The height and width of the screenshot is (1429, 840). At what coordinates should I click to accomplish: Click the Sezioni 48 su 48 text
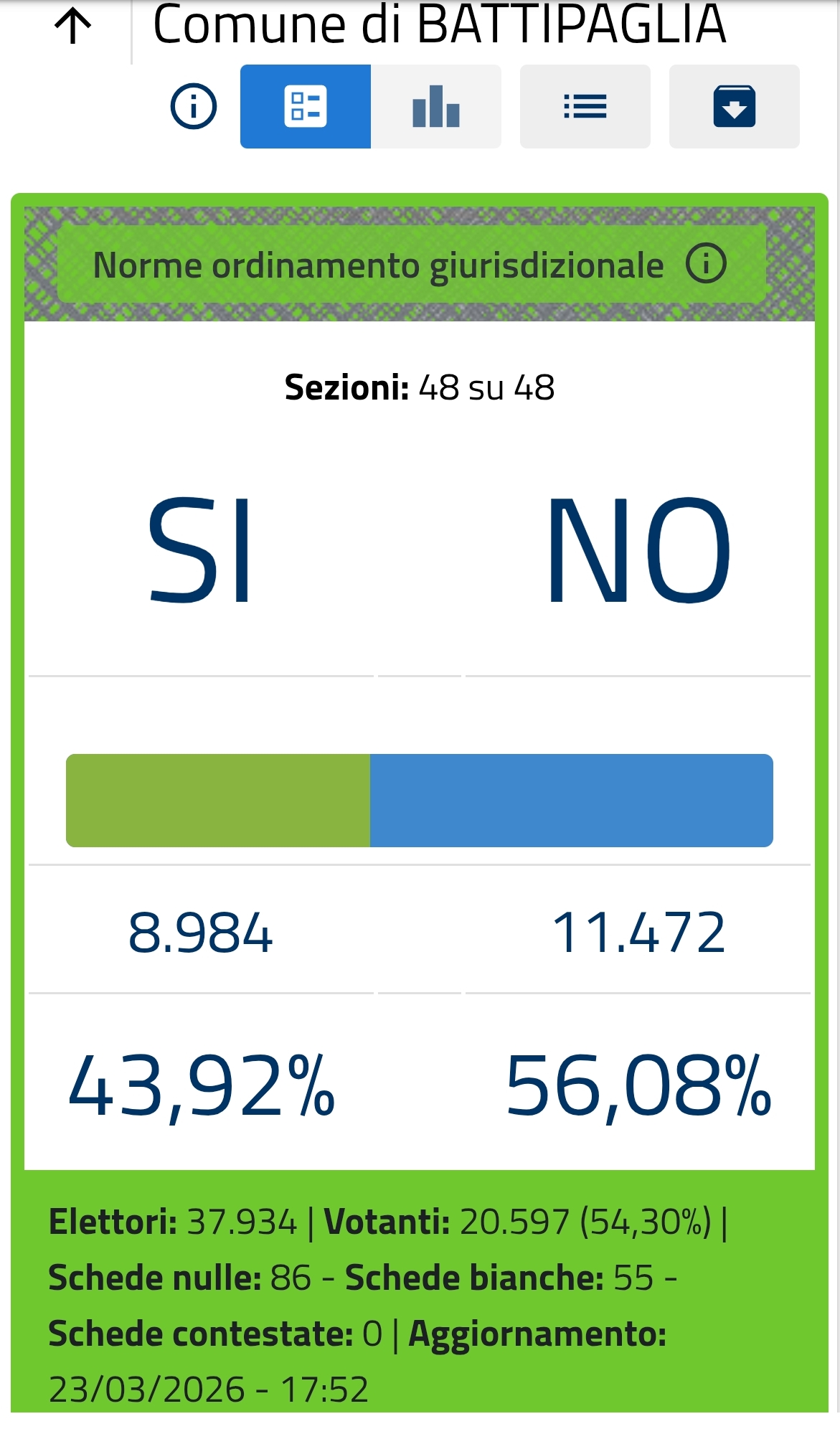point(420,387)
